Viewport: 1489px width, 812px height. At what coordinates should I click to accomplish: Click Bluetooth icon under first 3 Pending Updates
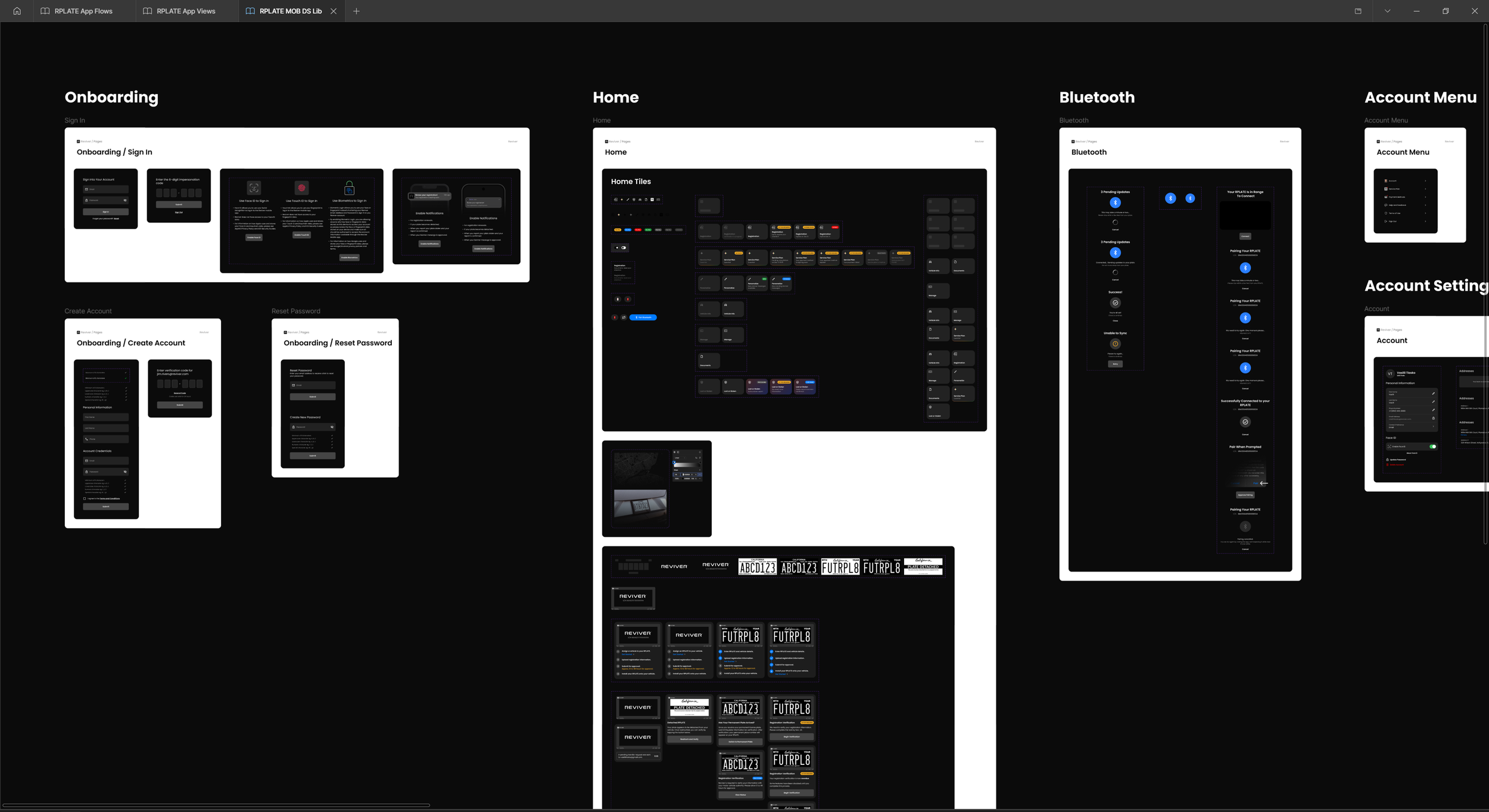pyautogui.click(x=1115, y=203)
